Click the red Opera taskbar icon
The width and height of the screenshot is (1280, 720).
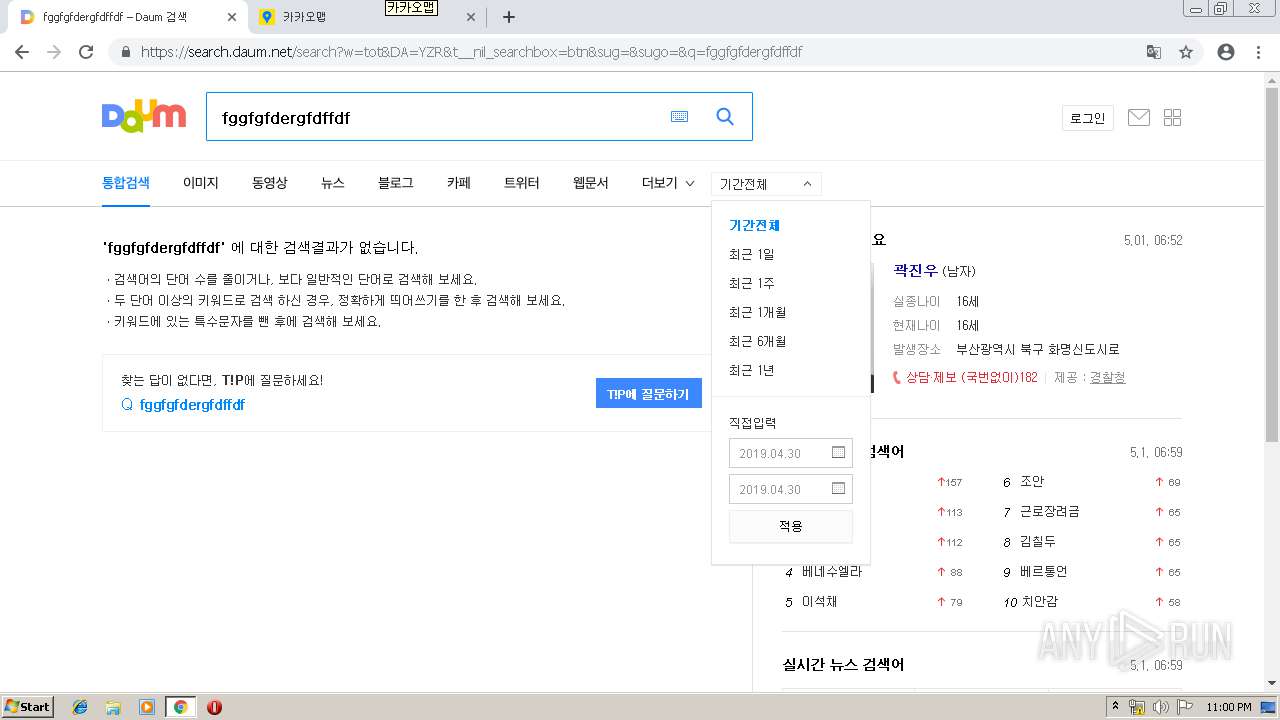coord(214,707)
